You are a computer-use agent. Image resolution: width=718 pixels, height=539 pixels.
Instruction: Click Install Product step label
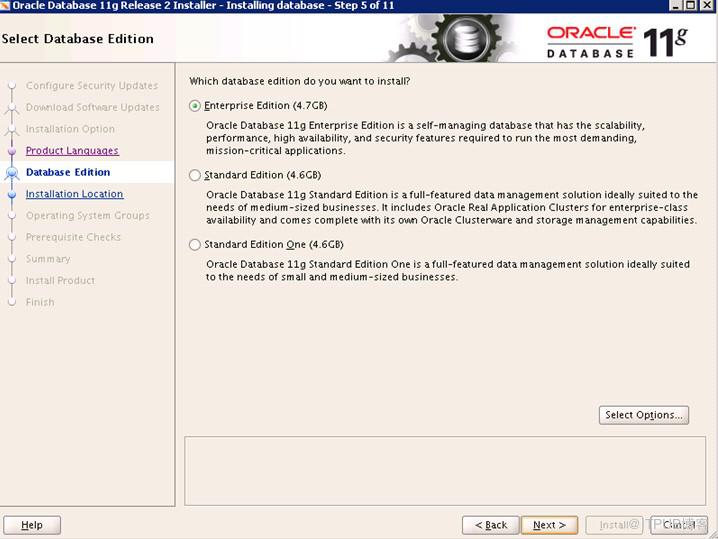pyautogui.click(x=60, y=280)
